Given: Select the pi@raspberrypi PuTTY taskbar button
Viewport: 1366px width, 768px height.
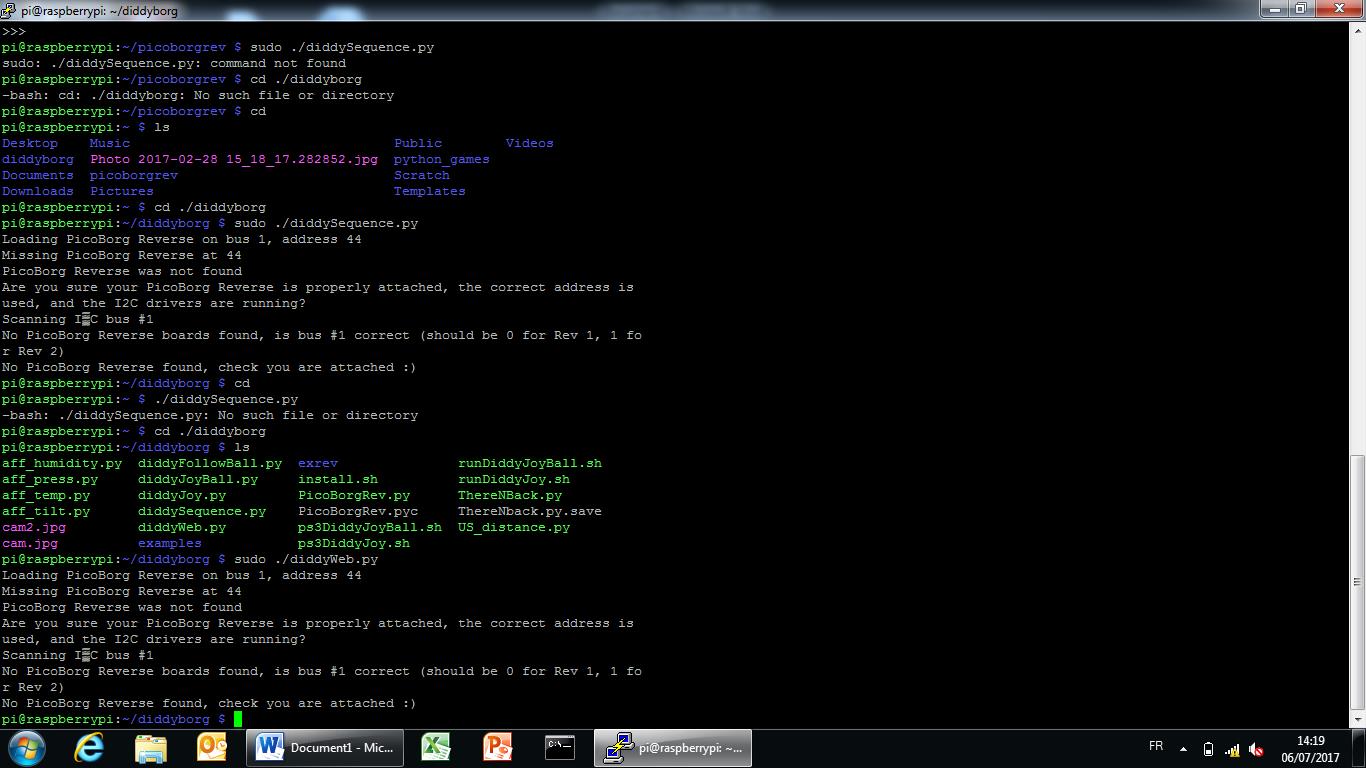Looking at the screenshot, I should point(673,748).
